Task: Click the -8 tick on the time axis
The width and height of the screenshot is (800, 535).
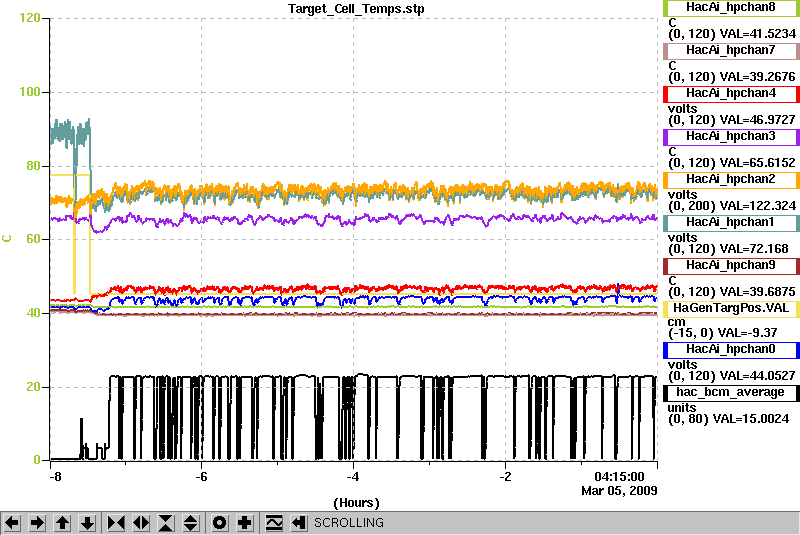Action: click(x=55, y=477)
